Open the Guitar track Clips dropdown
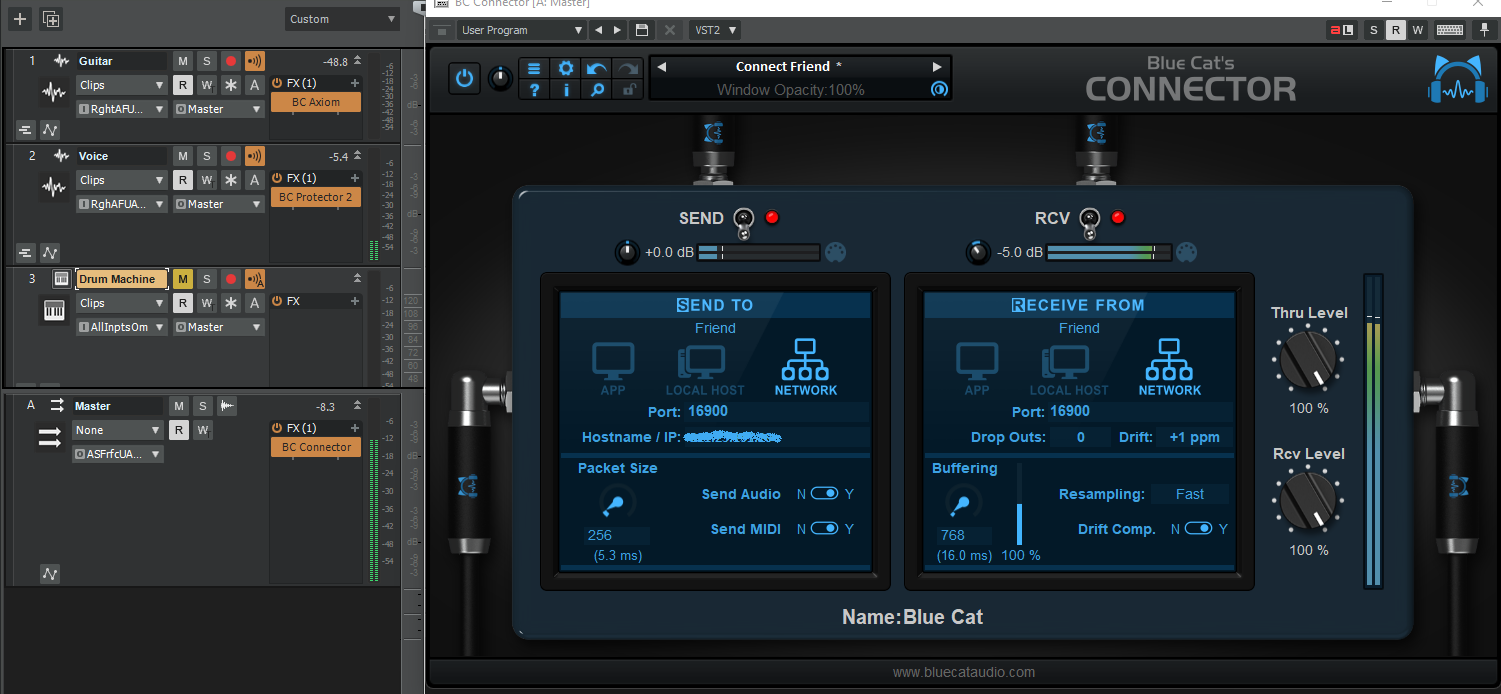 pos(121,85)
